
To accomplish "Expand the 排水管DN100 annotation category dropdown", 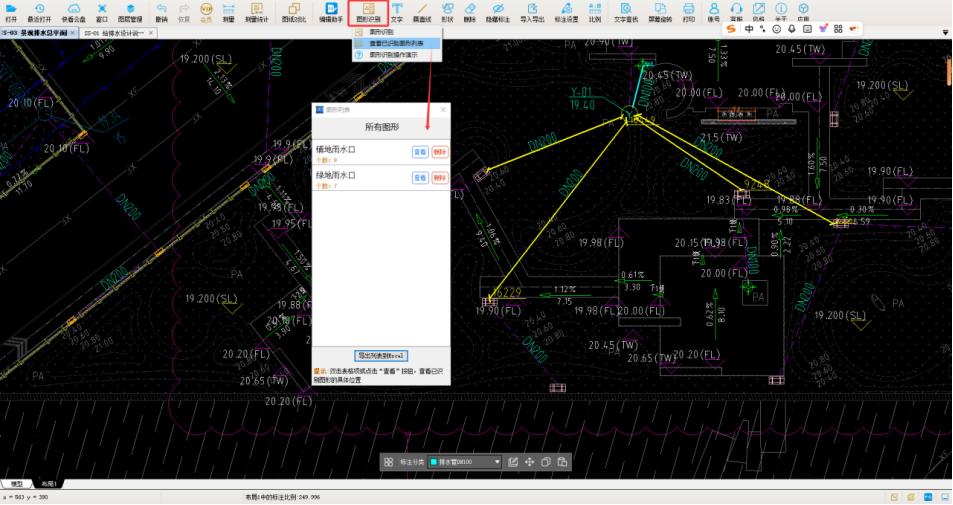I will [497, 462].
